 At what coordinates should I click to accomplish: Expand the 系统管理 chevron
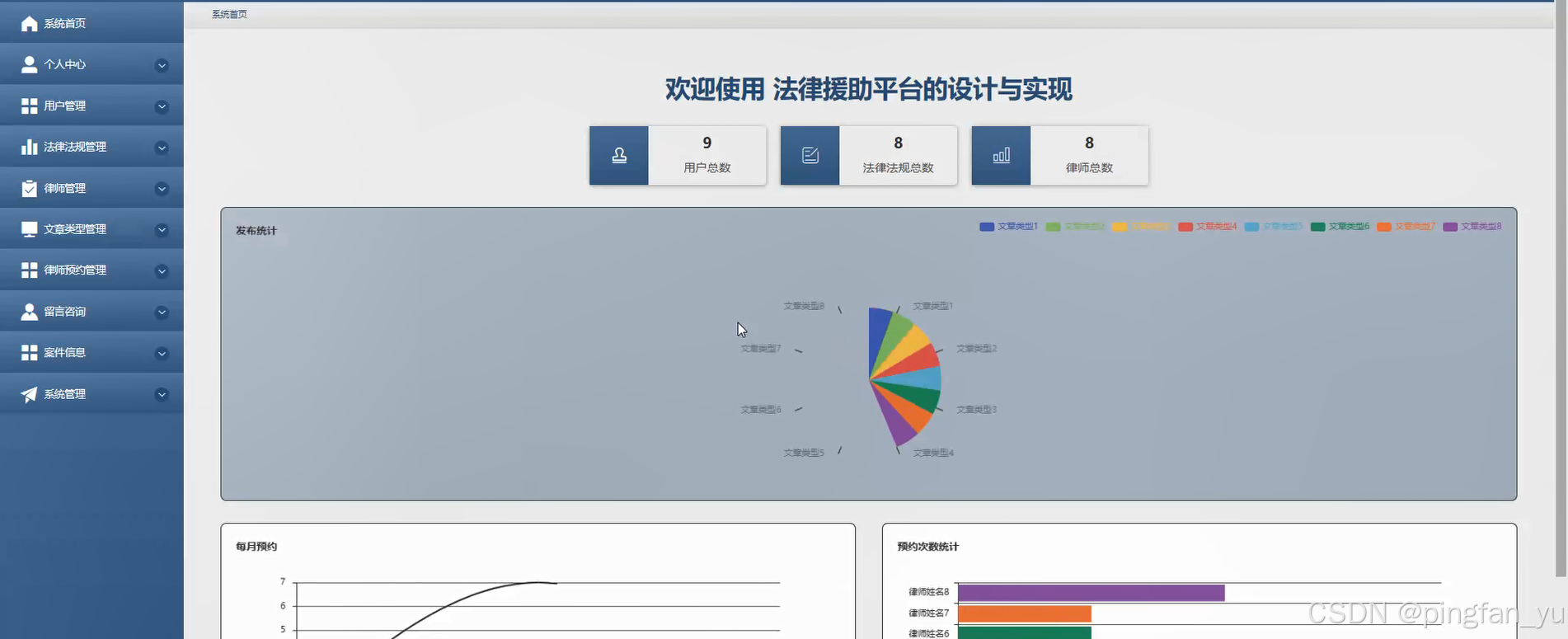tap(162, 395)
